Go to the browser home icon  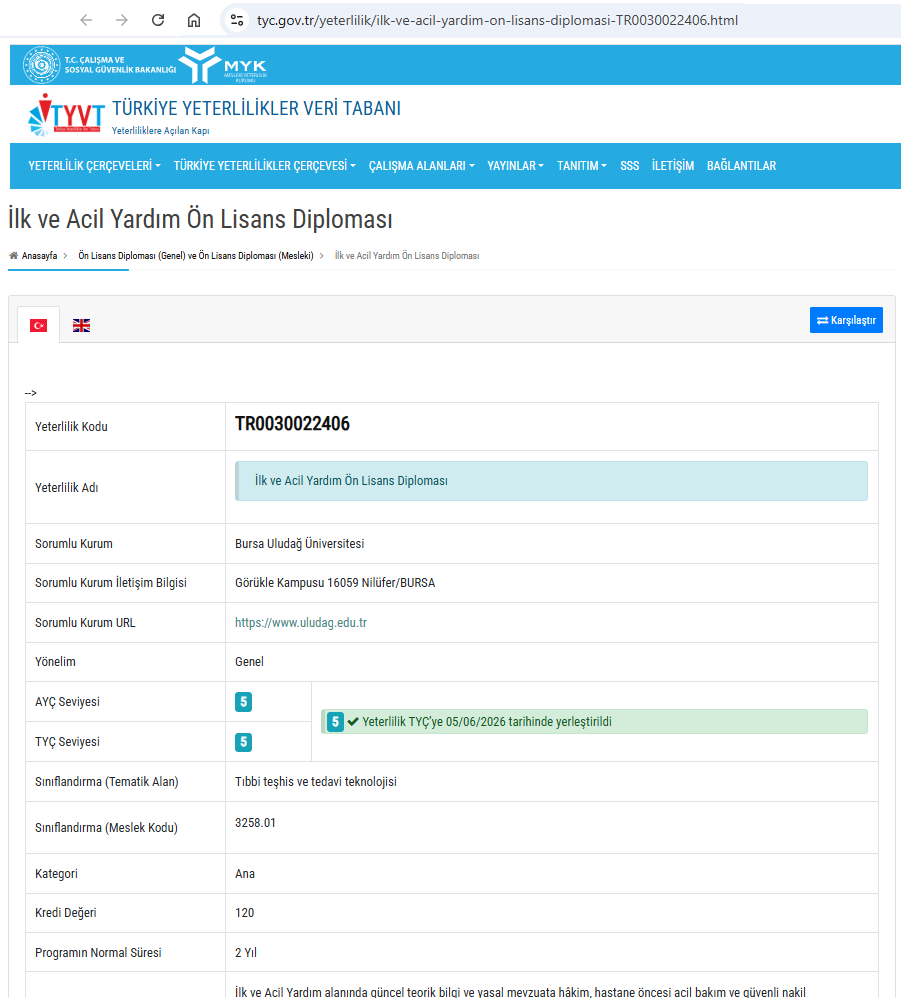tap(194, 20)
